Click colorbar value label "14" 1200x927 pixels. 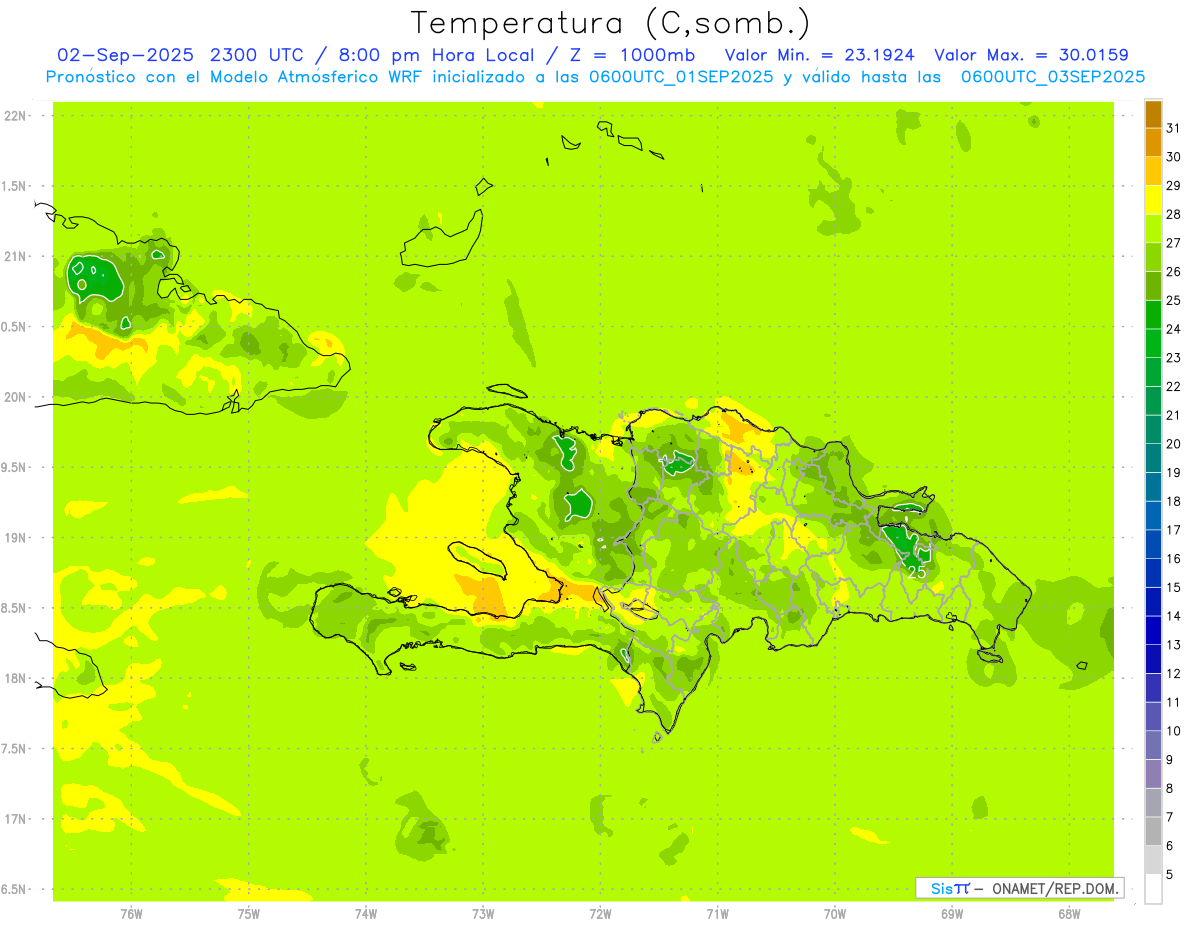[1173, 616]
